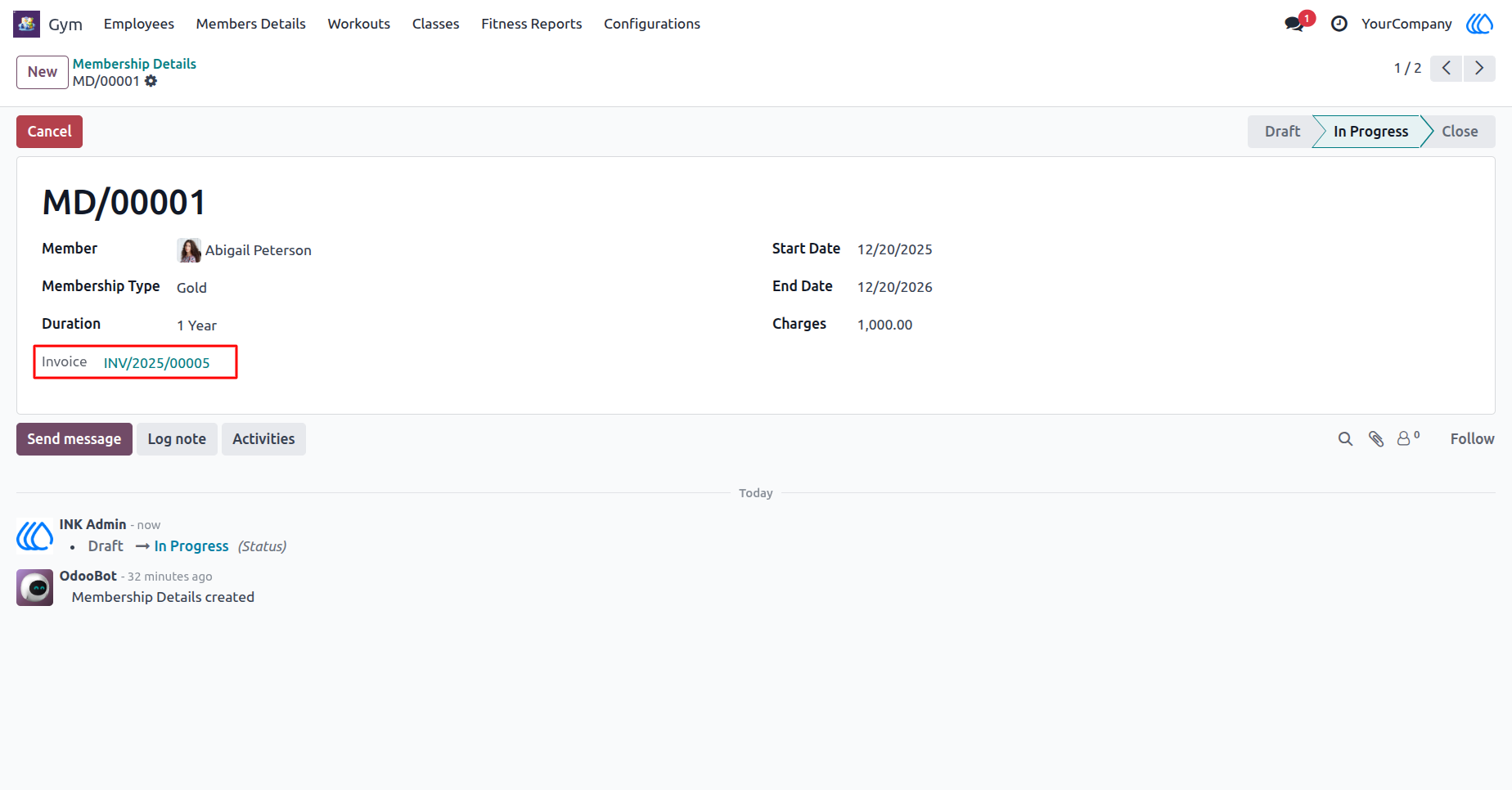Go to the next record arrow

(1479, 68)
